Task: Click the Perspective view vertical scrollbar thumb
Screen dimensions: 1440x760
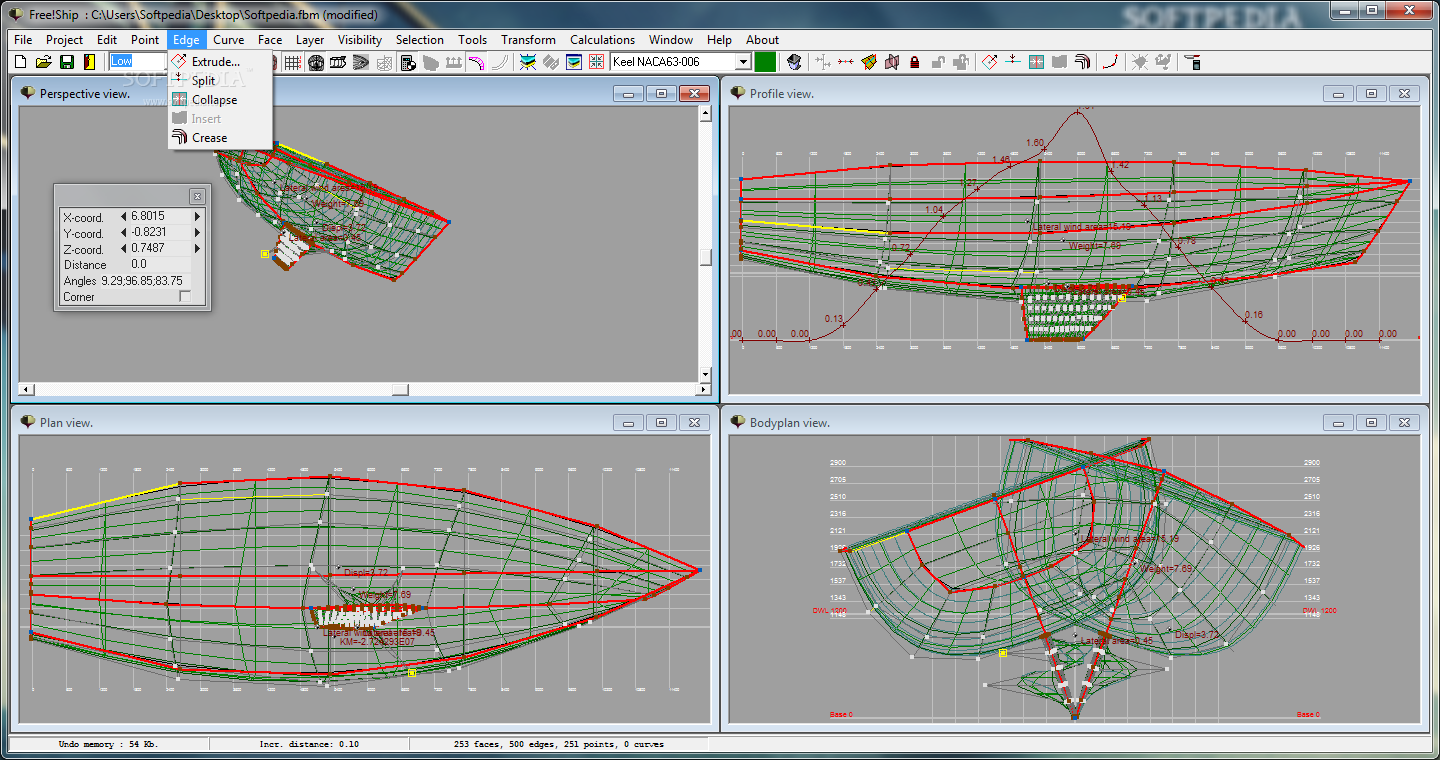Action: click(705, 257)
